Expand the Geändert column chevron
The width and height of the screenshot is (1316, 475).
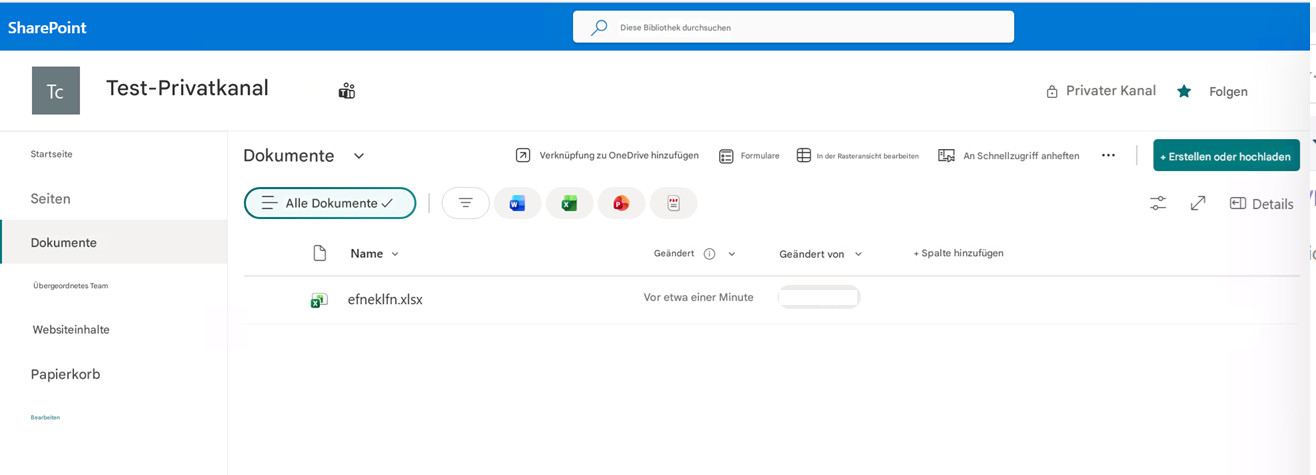pos(732,254)
